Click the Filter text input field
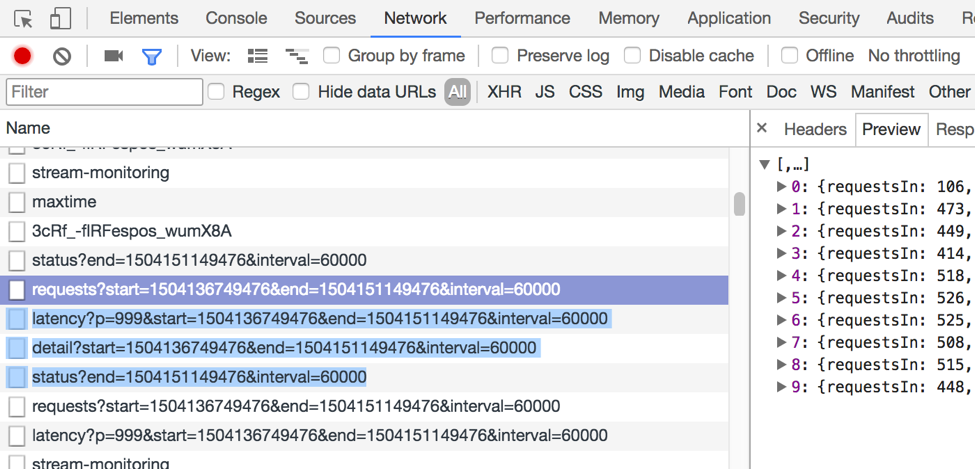The height and width of the screenshot is (469, 975). pos(104,92)
